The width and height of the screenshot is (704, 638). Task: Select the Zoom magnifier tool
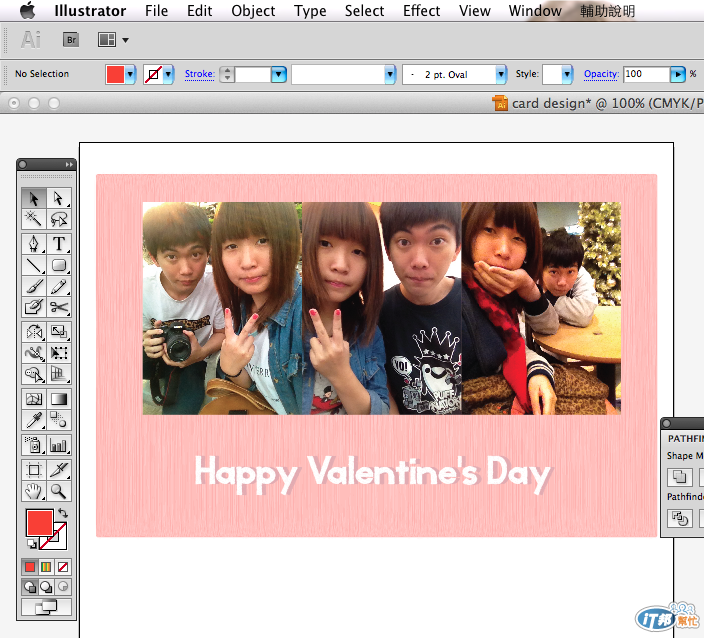59,491
